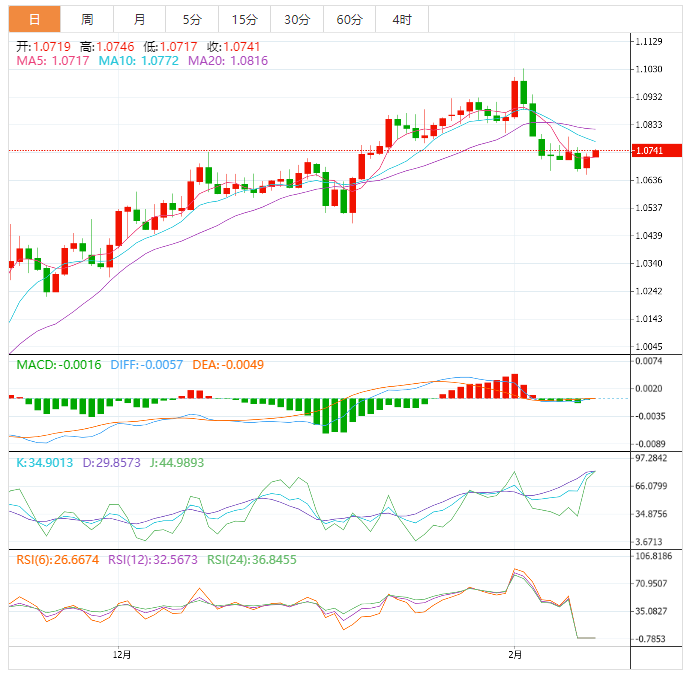Click the MACD:-0.0016 indicator label
This screenshot has width=690, height=680.
pyautogui.click(x=59, y=365)
